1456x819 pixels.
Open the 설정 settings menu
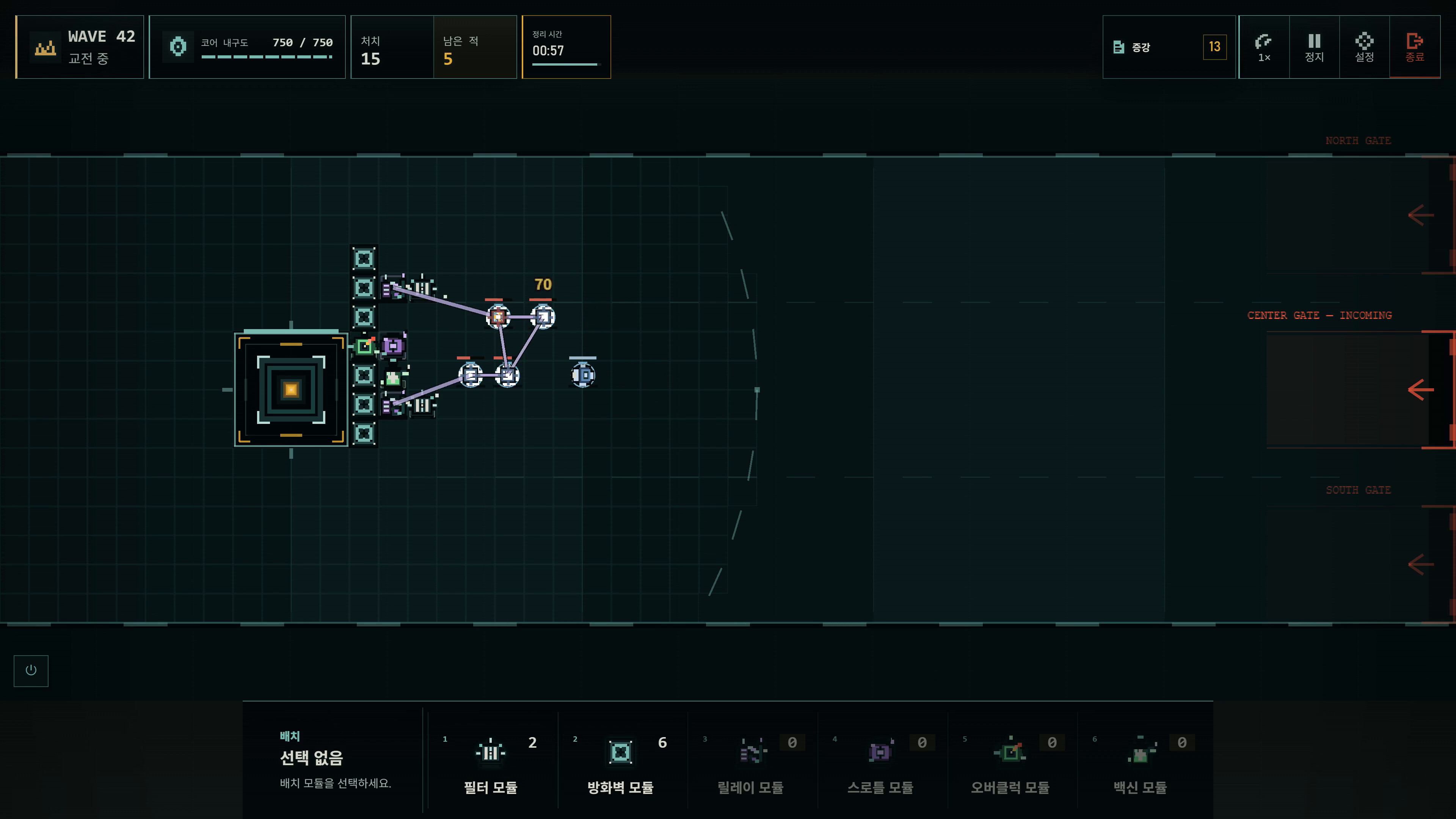click(x=1365, y=47)
